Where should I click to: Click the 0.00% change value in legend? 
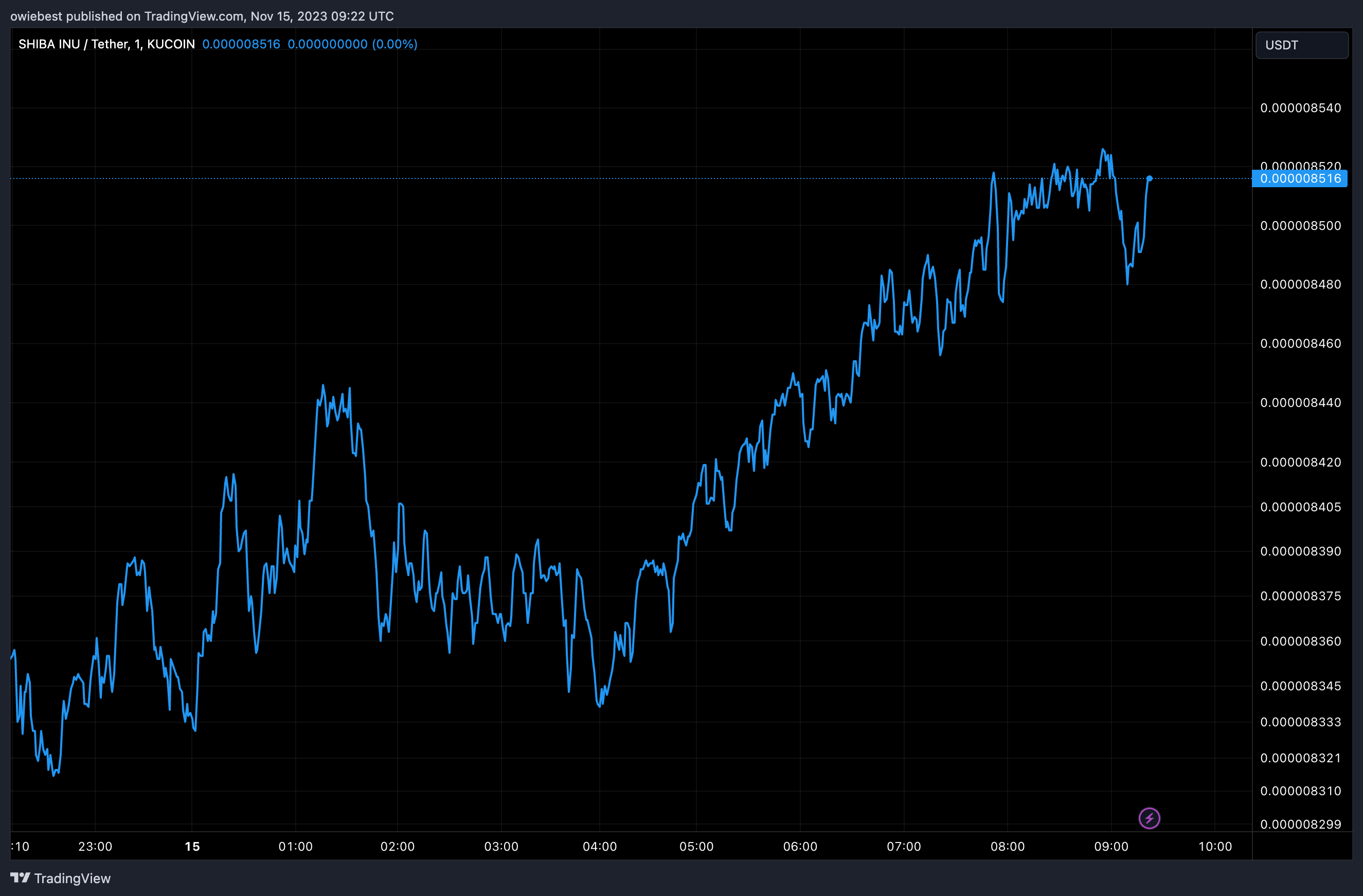394,44
